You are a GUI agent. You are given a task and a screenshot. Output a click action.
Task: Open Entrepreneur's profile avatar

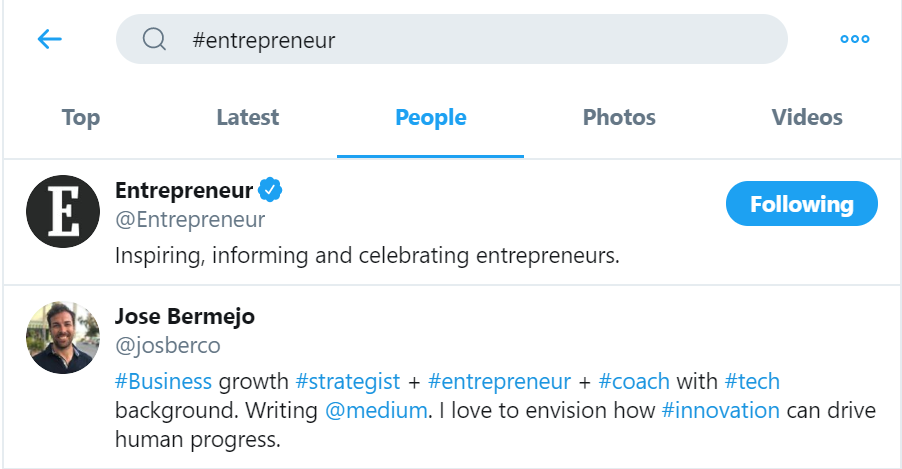(63, 211)
